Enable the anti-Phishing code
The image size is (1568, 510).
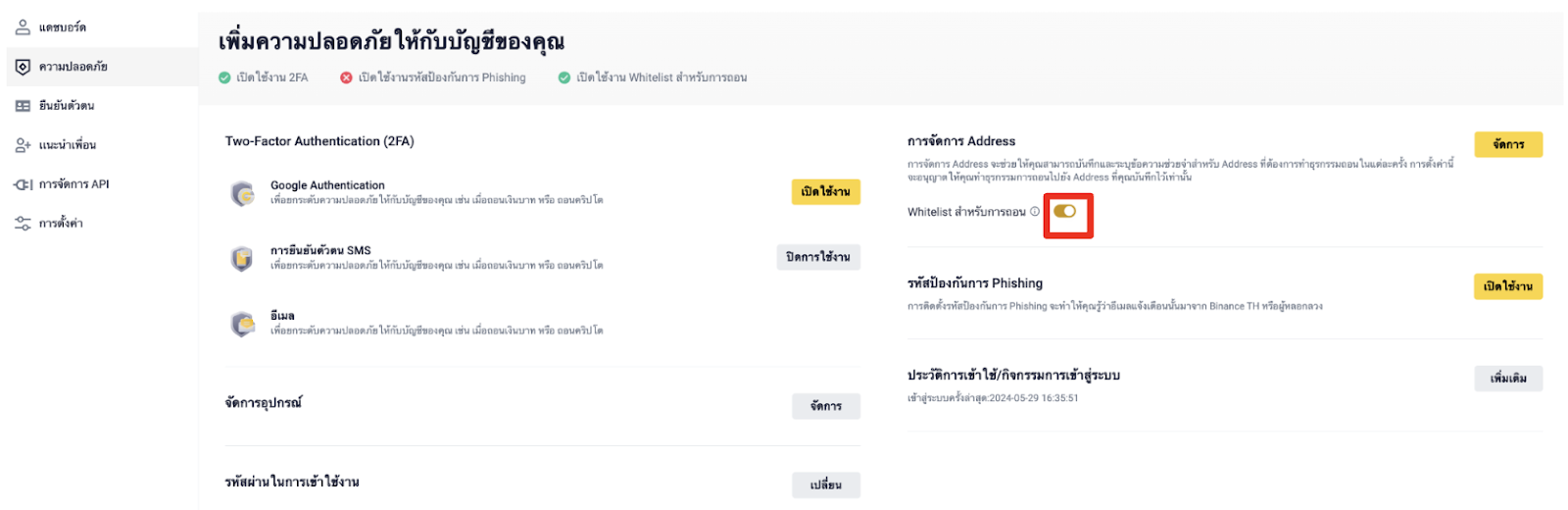pyautogui.click(x=1508, y=286)
